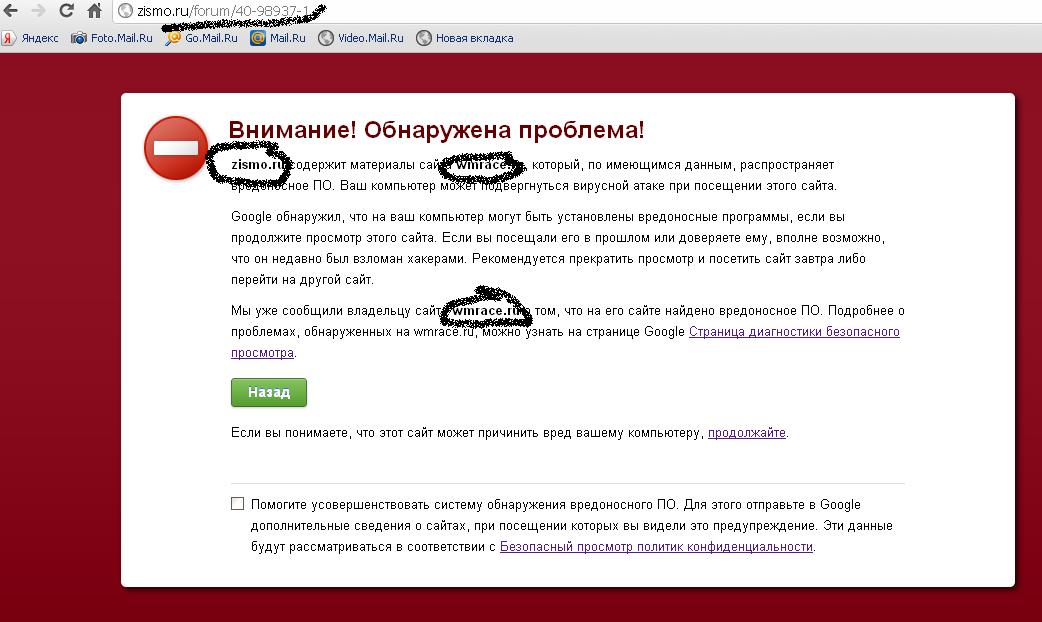
Task: Click the Внимание! Обнаружена проблема! heading
Action: click(x=436, y=130)
